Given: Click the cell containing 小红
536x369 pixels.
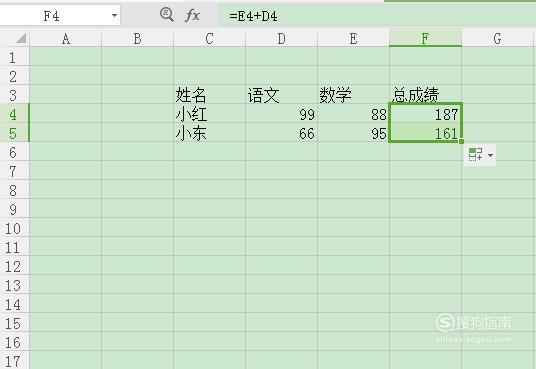Looking at the screenshot, I should click(210, 114).
